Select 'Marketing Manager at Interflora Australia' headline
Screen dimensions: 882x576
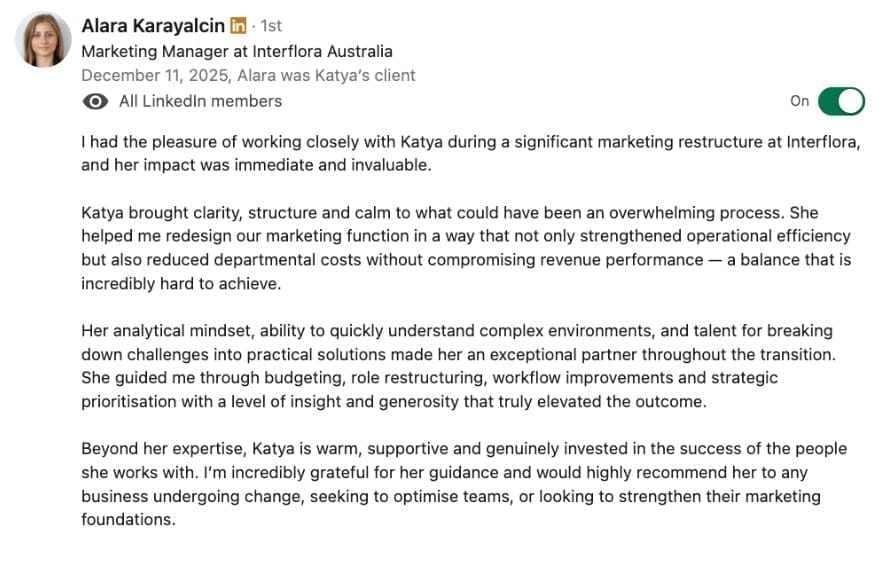click(x=236, y=51)
